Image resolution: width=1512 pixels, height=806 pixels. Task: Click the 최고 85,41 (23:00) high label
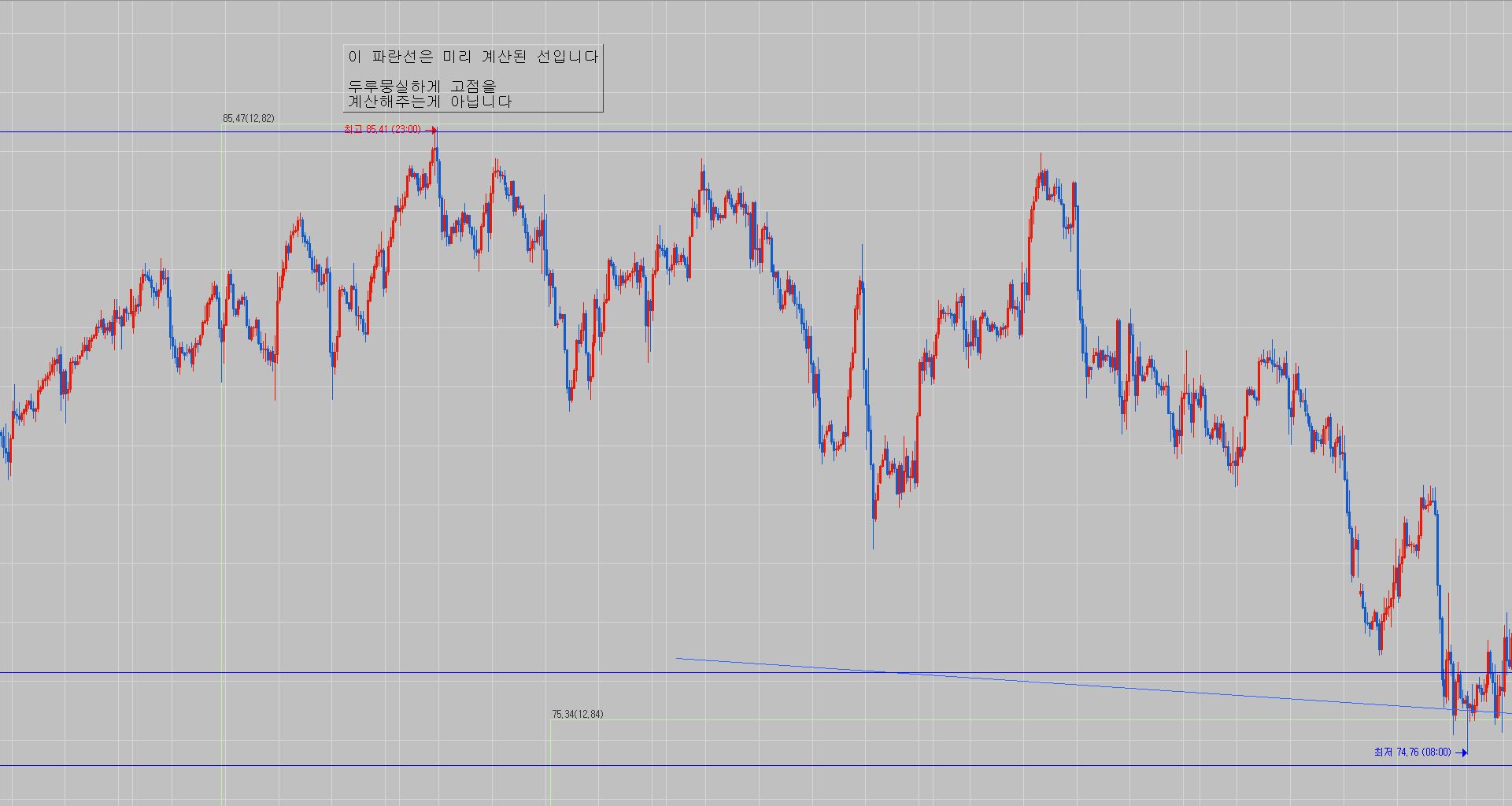pyautogui.click(x=383, y=130)
